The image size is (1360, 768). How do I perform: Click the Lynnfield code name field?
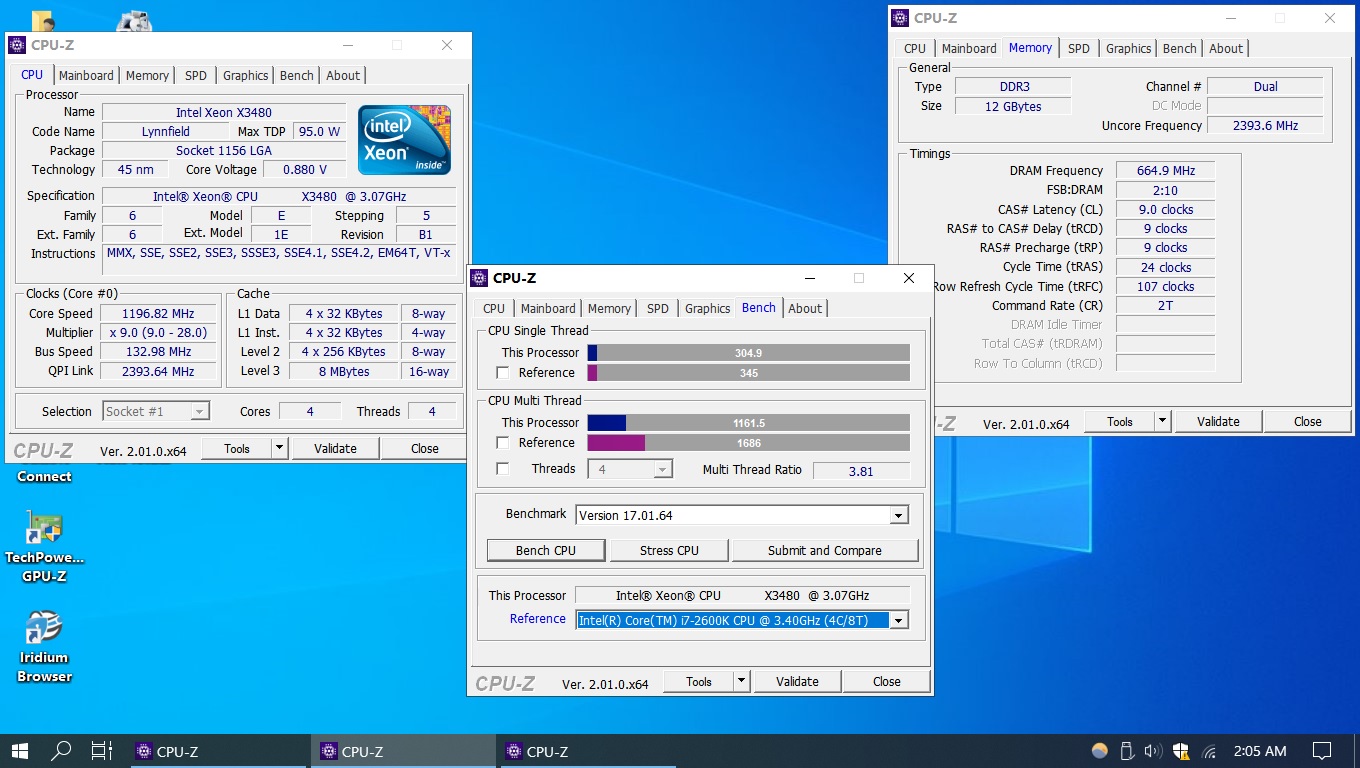tap(166, 132)
